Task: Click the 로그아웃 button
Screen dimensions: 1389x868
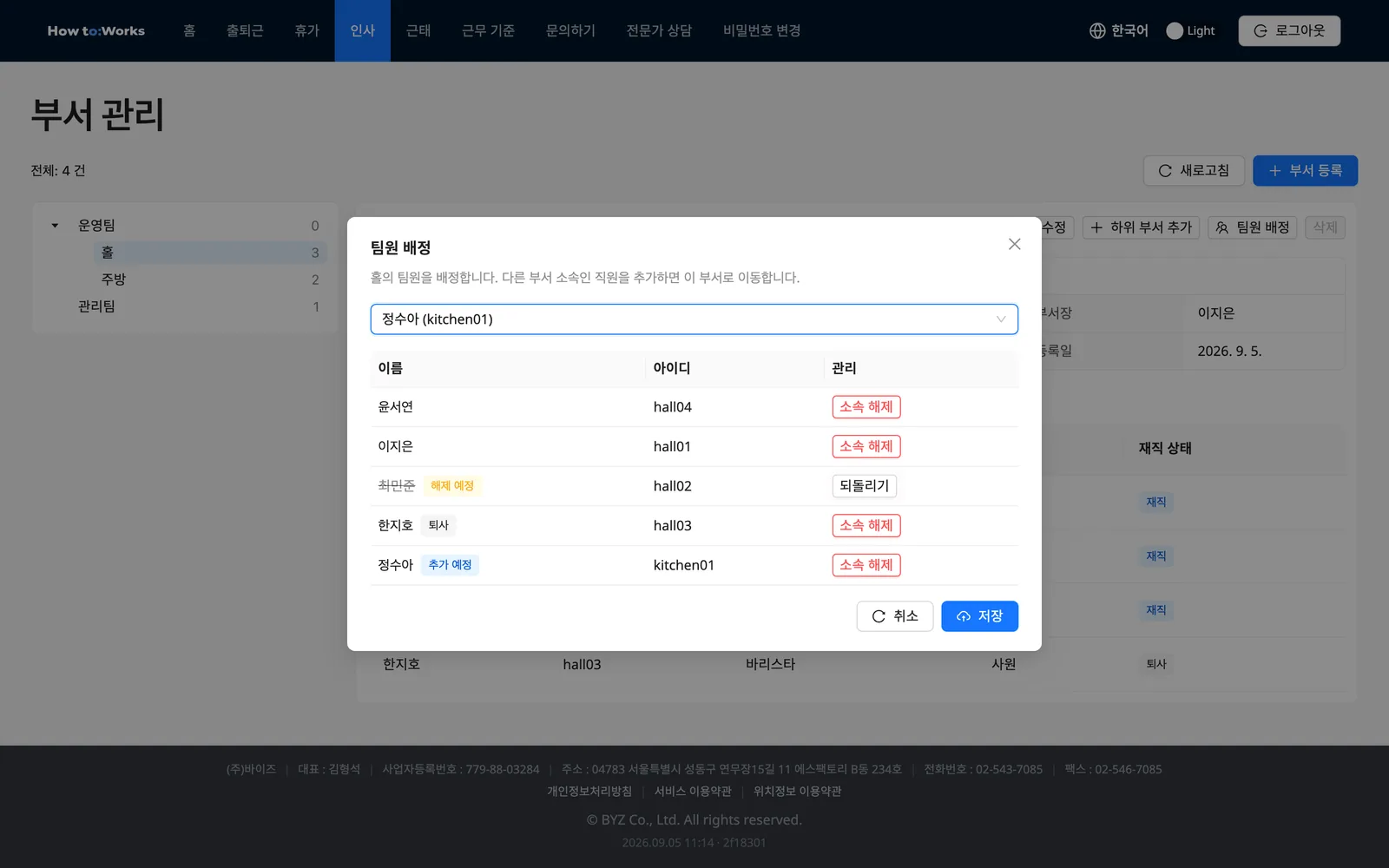Action: click(x=1289, y=30)
